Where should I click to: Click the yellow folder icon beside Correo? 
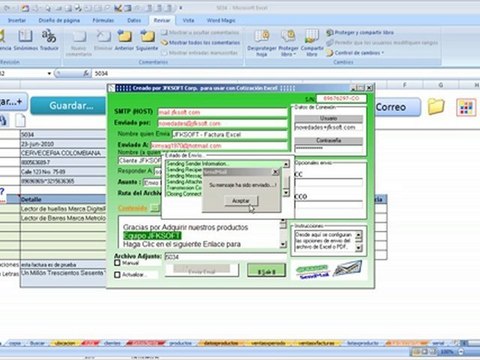coord(436,107)
